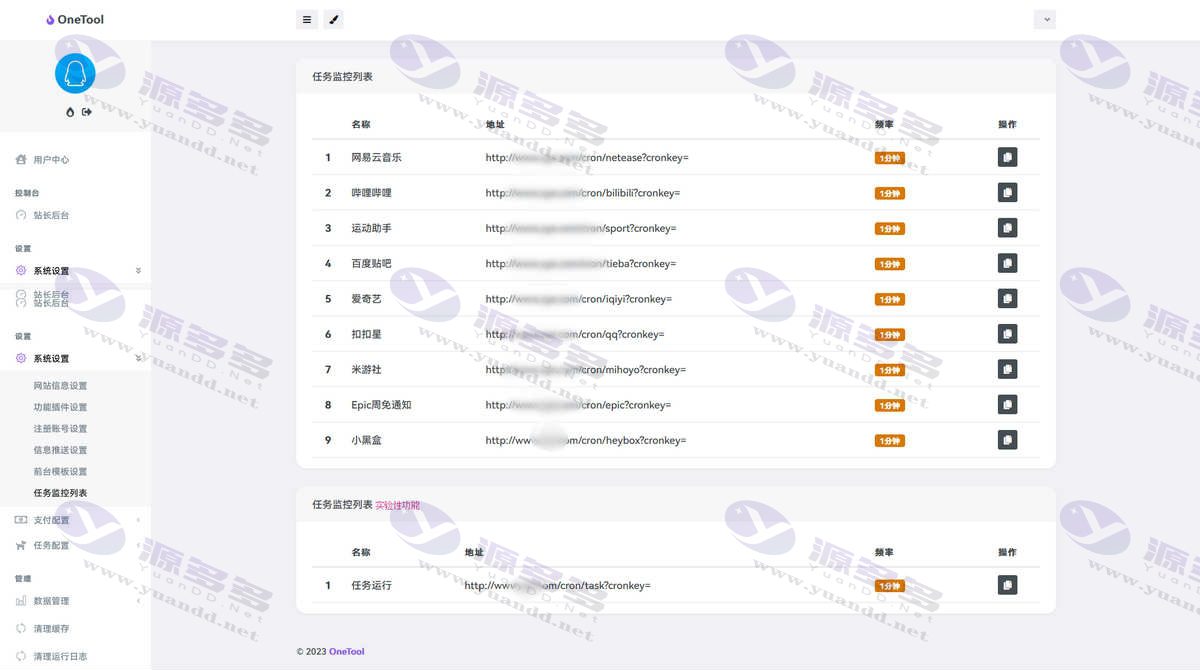The width and height of the screenshot is (1200, 670).
Task: Open 信息推送设置 submenu item
Action: coord(60,450)
